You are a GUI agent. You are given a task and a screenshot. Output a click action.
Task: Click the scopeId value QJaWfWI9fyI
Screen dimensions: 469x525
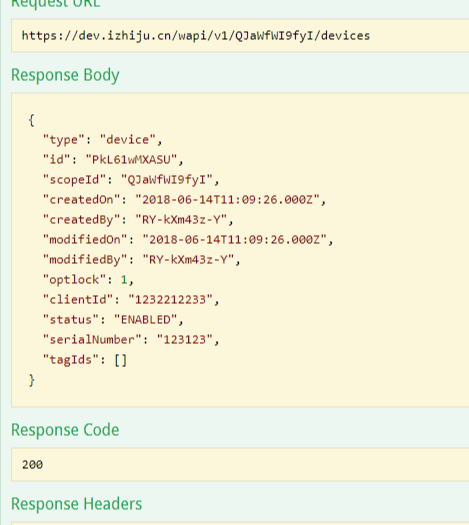click(x=167, y=179)
